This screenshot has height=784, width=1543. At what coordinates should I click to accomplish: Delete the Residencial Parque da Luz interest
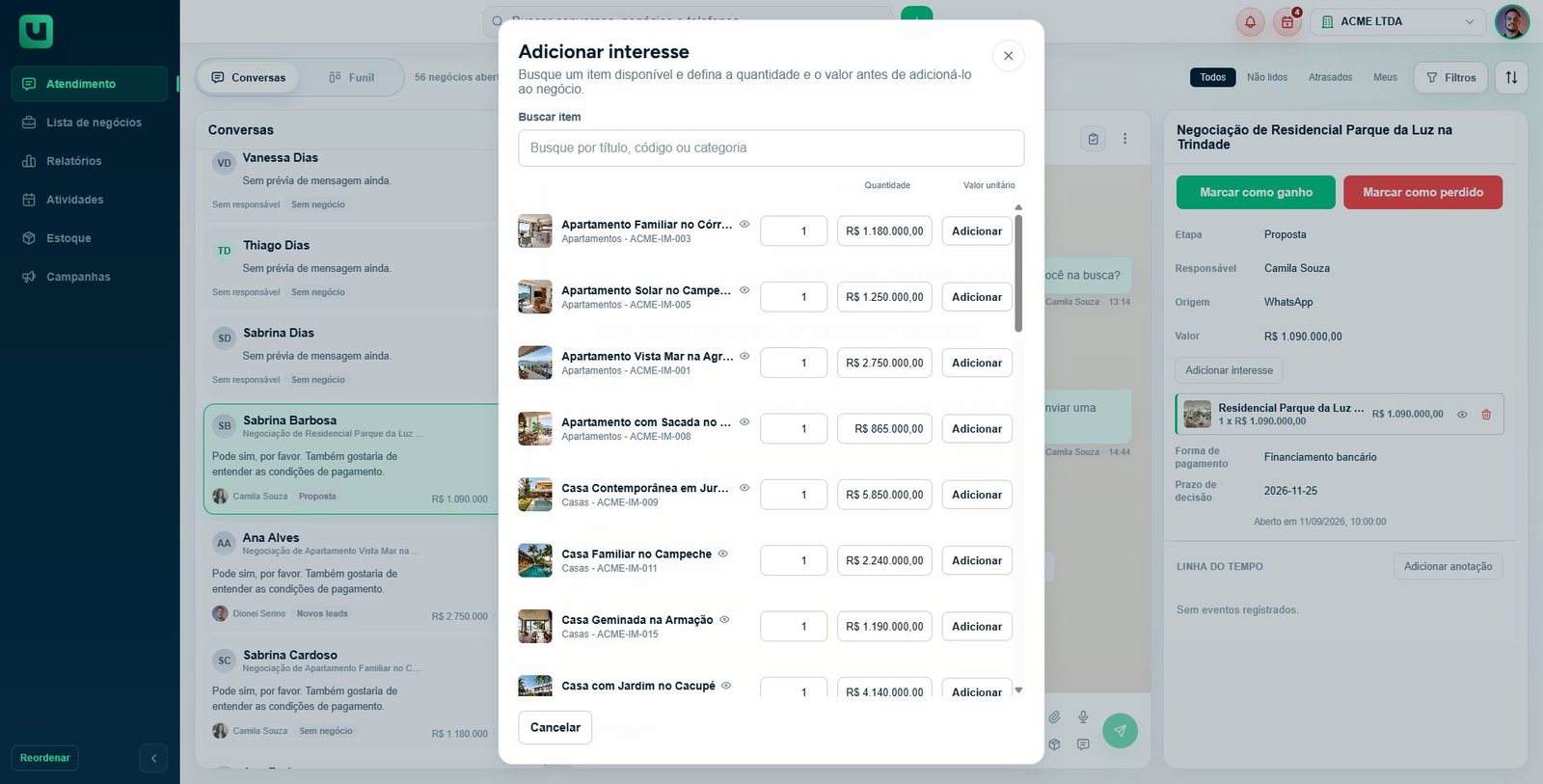coord(1486,415)
